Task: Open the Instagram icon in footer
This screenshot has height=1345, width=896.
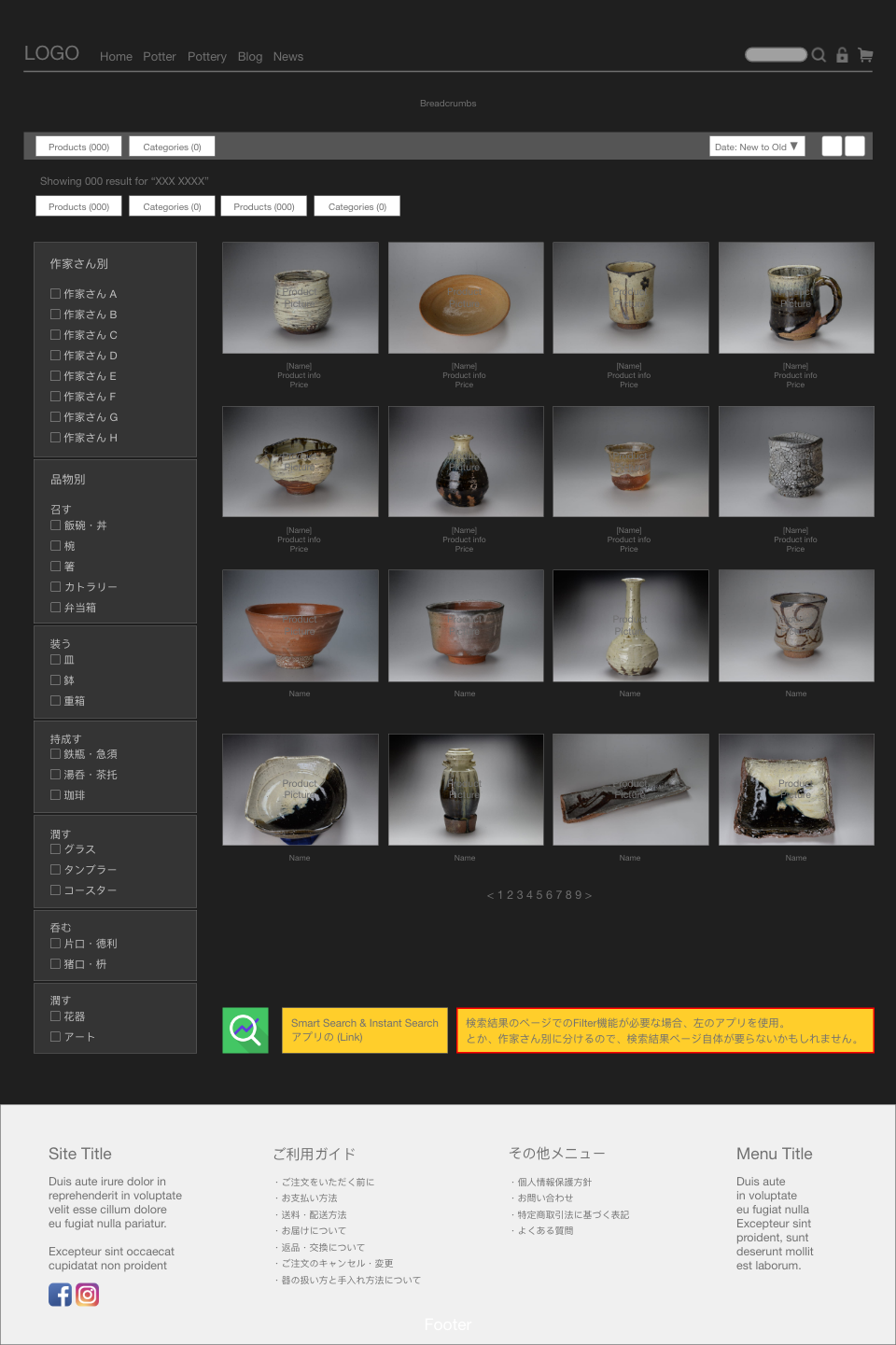Action: pyautogui.click(x=87, y=1295)
